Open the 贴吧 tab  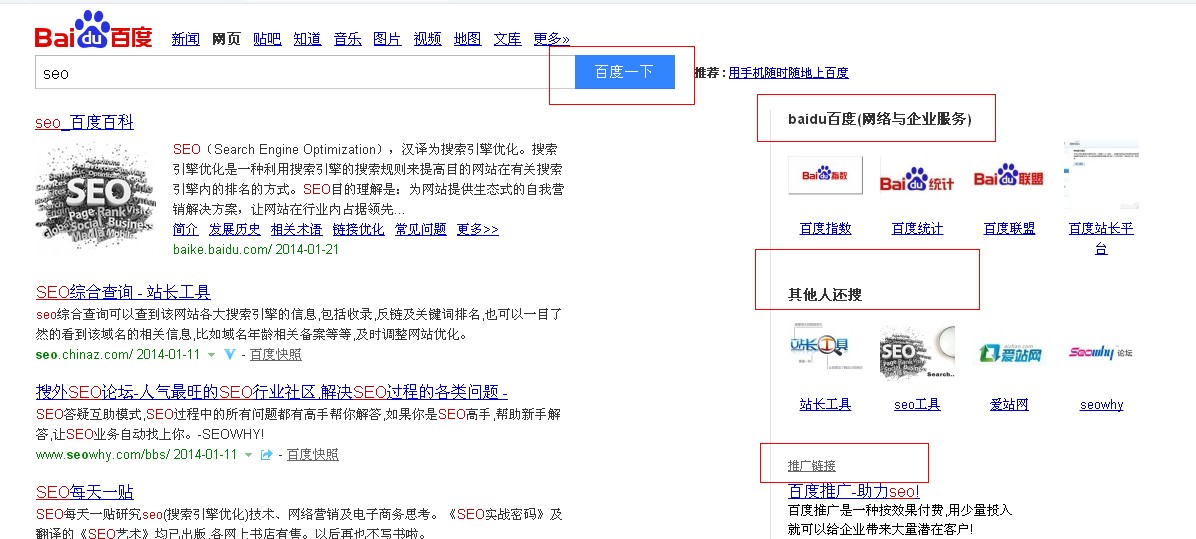click(267, 39)
